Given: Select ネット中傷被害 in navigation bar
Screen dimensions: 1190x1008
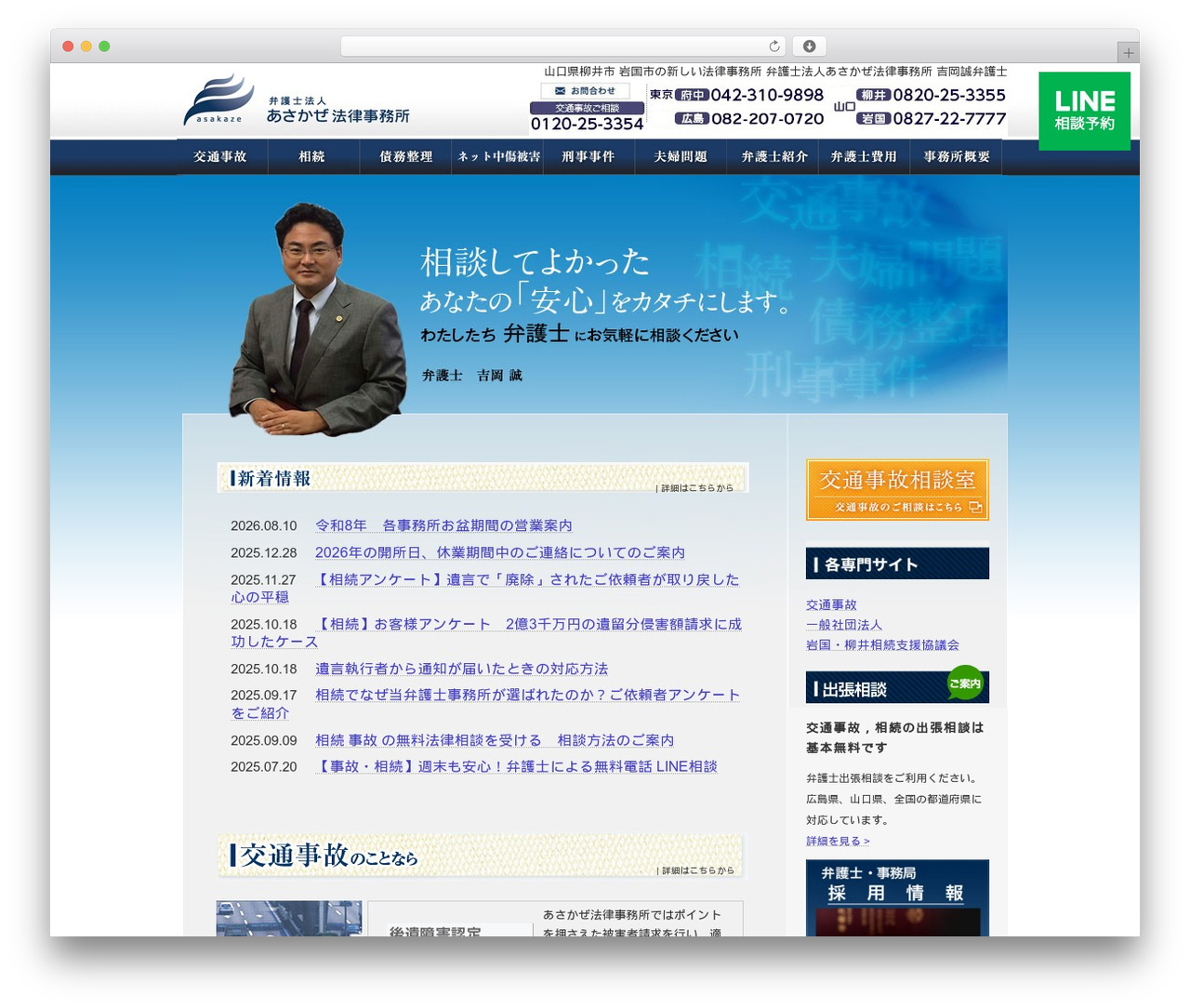Looking at the screenshot, I should tap(498, 157).
